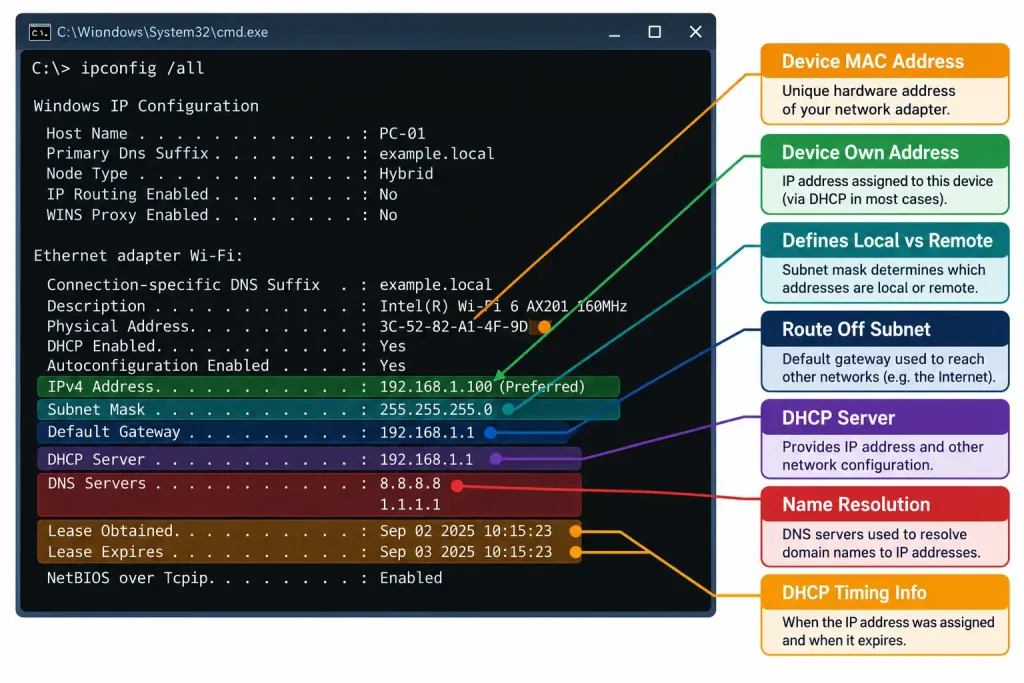Image resolution: width=1024 pixels, height=683 pixels.
Task: Click the WINS Proxy Enabled row
Action: tap(221, 215)
